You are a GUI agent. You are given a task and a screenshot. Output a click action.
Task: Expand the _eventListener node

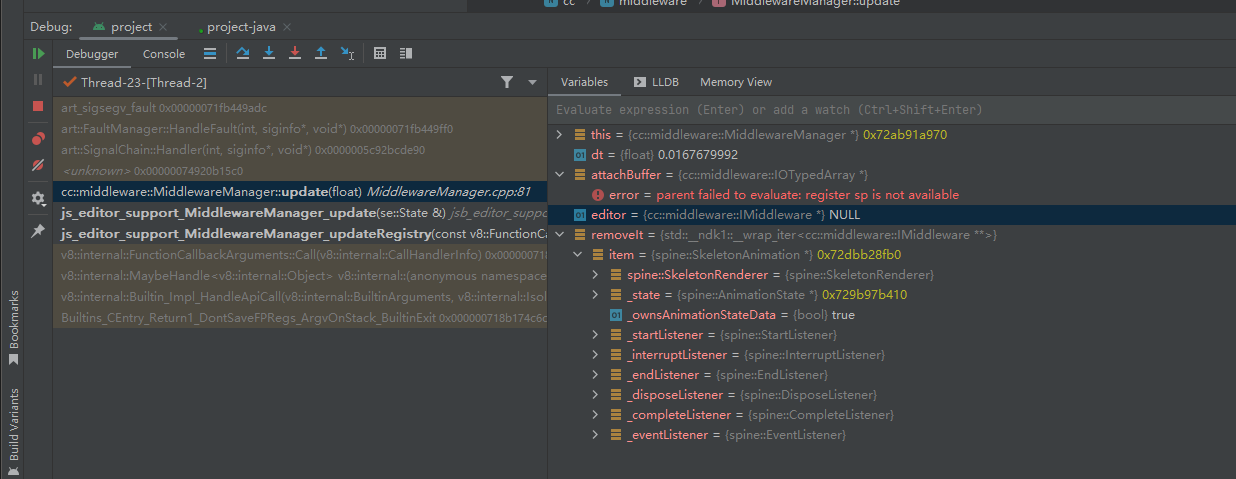[x=596, y=434]
